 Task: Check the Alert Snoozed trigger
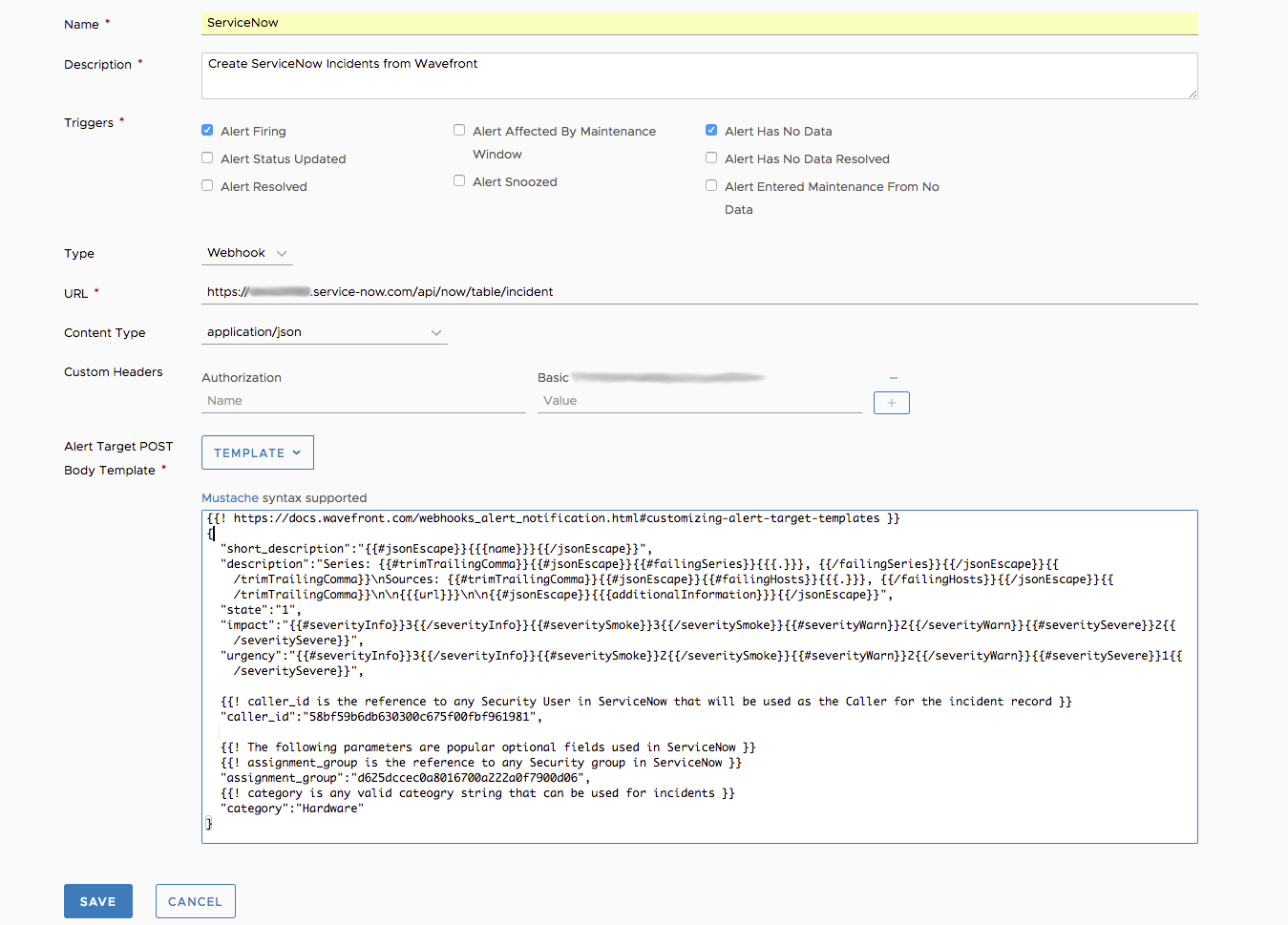[459, 179]
